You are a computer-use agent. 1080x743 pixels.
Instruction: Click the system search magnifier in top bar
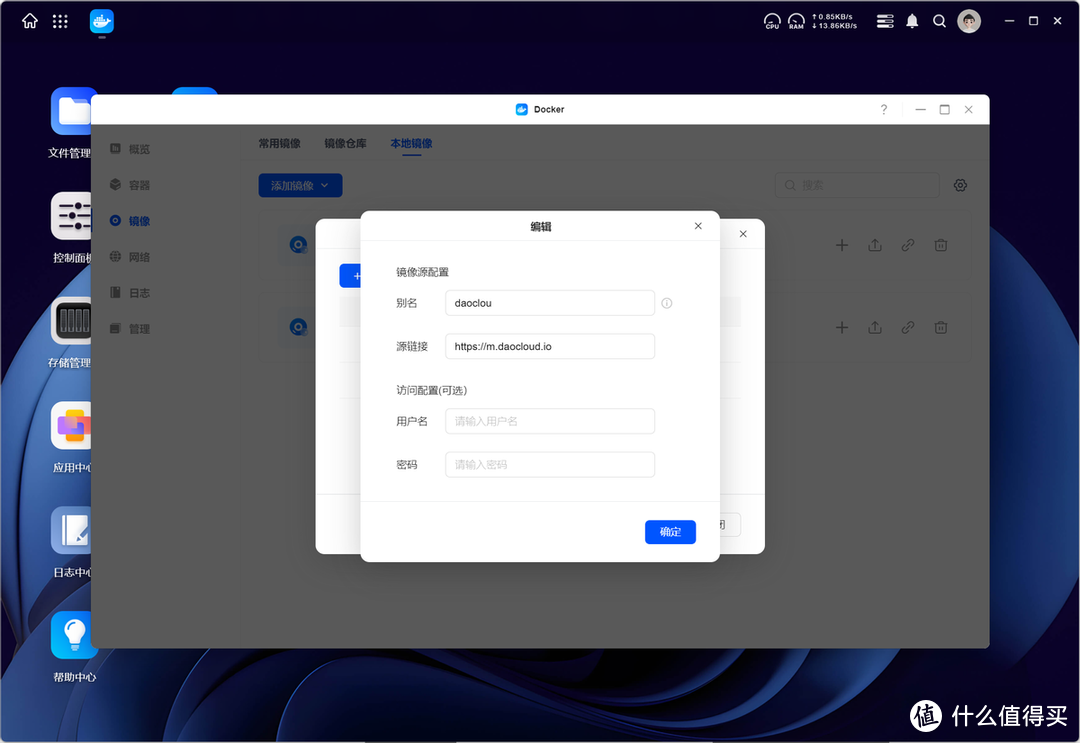click(x=939, y=20)
